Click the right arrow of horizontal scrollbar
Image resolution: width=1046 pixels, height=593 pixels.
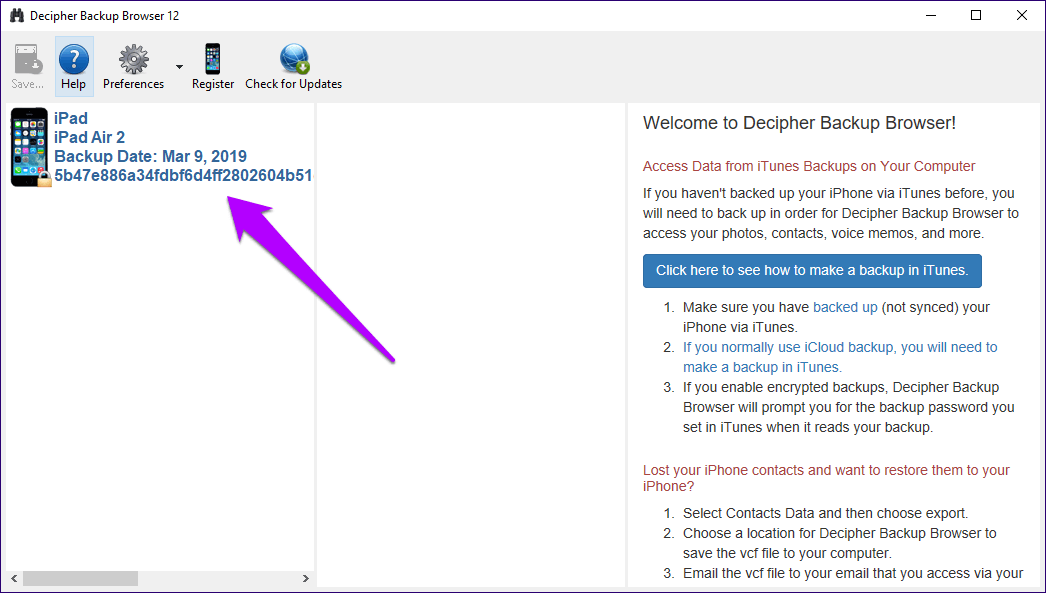click(x=306, y=578)
